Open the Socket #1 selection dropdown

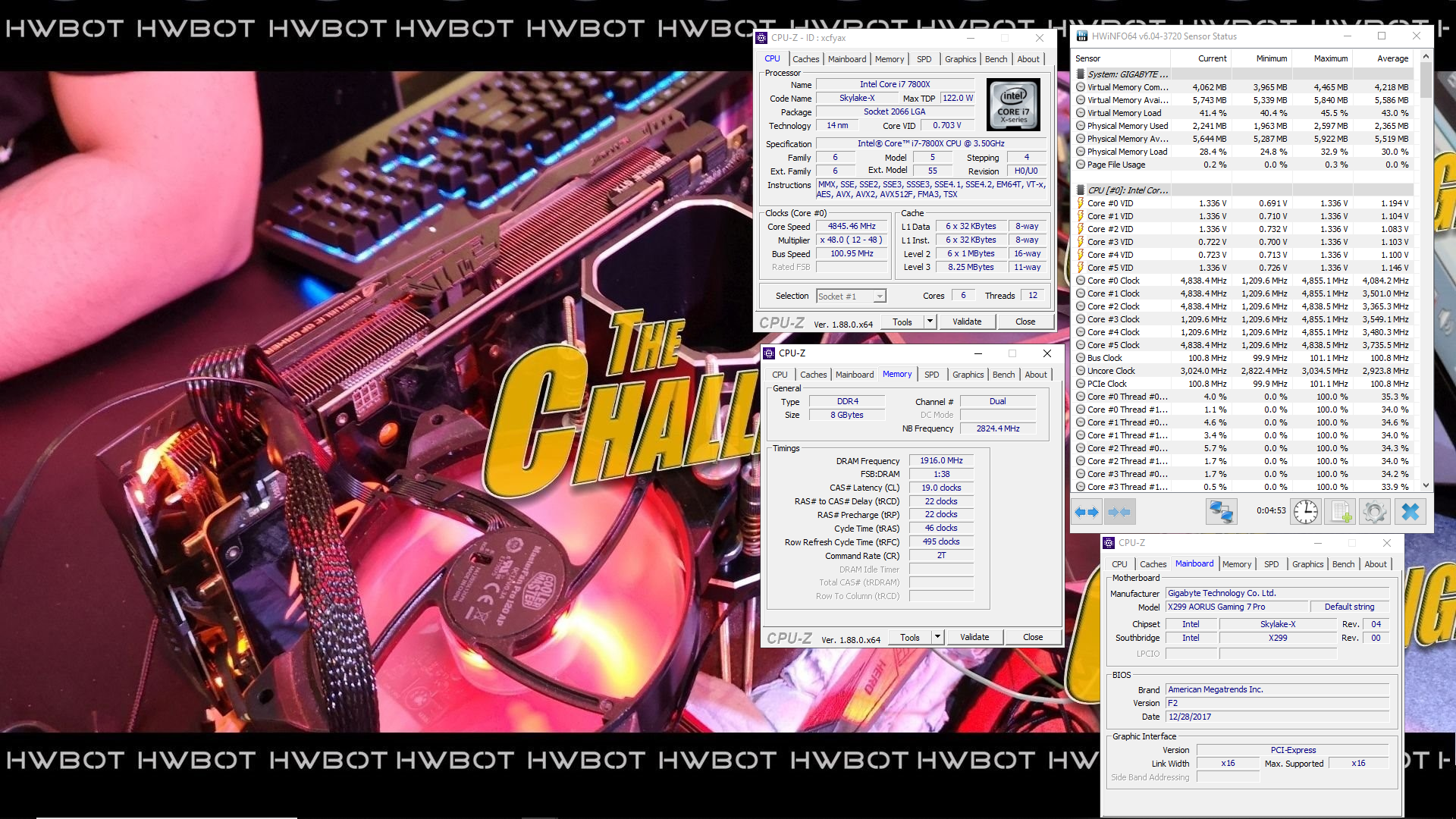851,297
